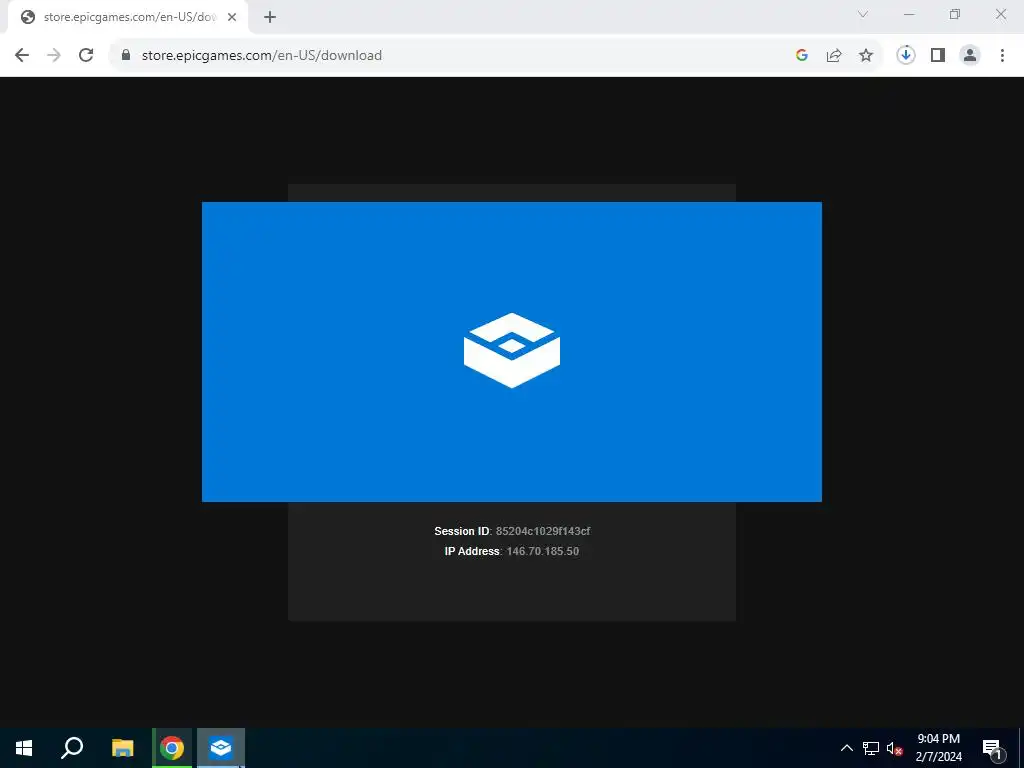Click the Windows Sandbox logo in blue panel

coord(512,351)
